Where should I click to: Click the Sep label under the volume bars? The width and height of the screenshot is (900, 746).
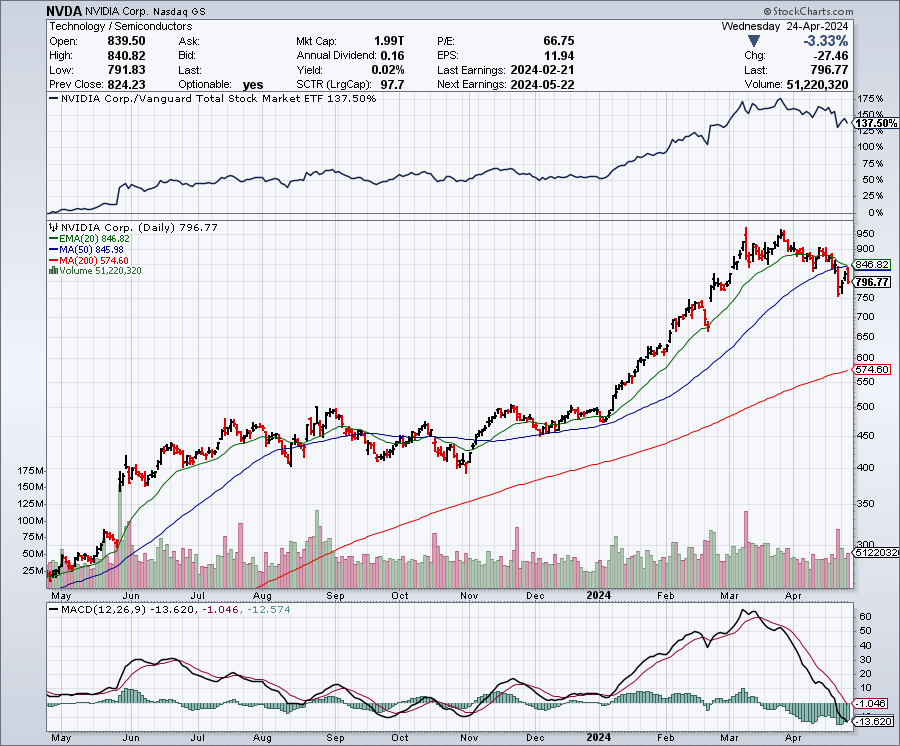(x=335, y=595)
